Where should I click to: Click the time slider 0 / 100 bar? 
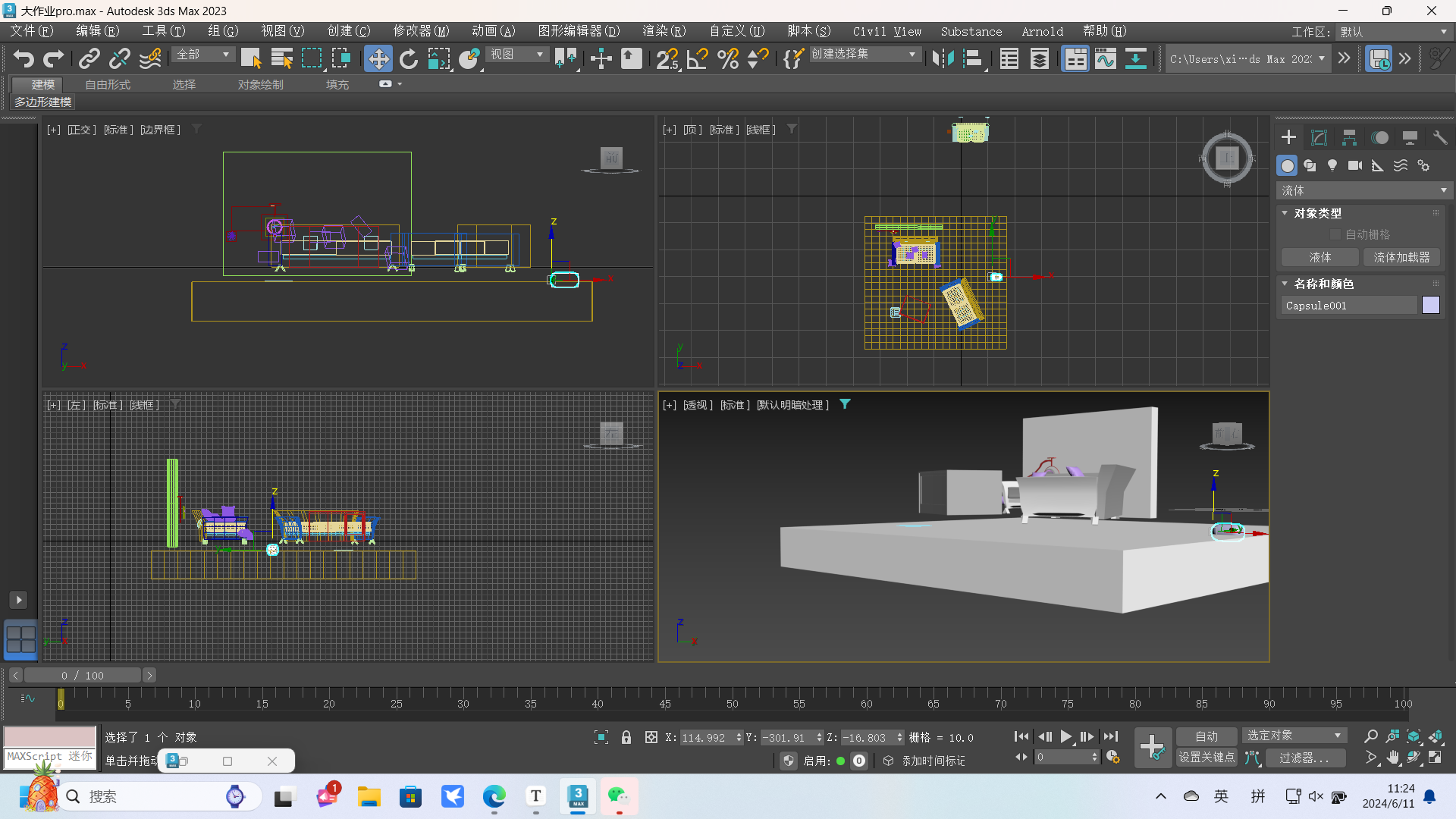83,675
